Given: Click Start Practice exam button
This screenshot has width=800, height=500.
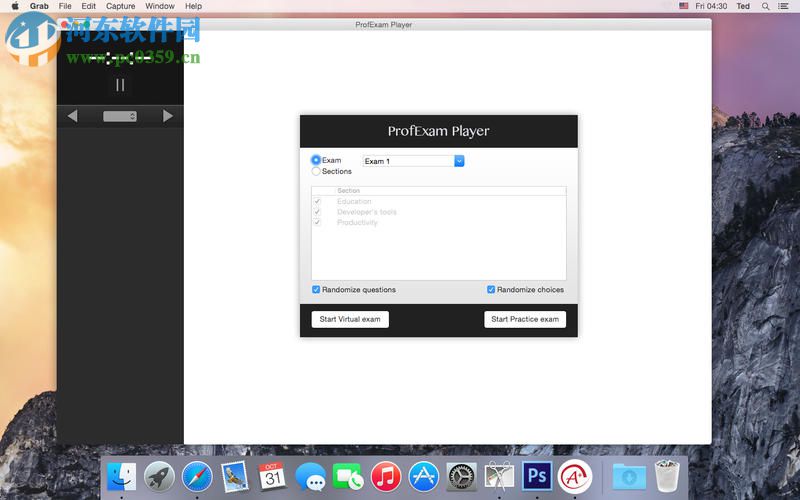Looking at the screenshot, I should pyautogui.click(x=525, y=319).
